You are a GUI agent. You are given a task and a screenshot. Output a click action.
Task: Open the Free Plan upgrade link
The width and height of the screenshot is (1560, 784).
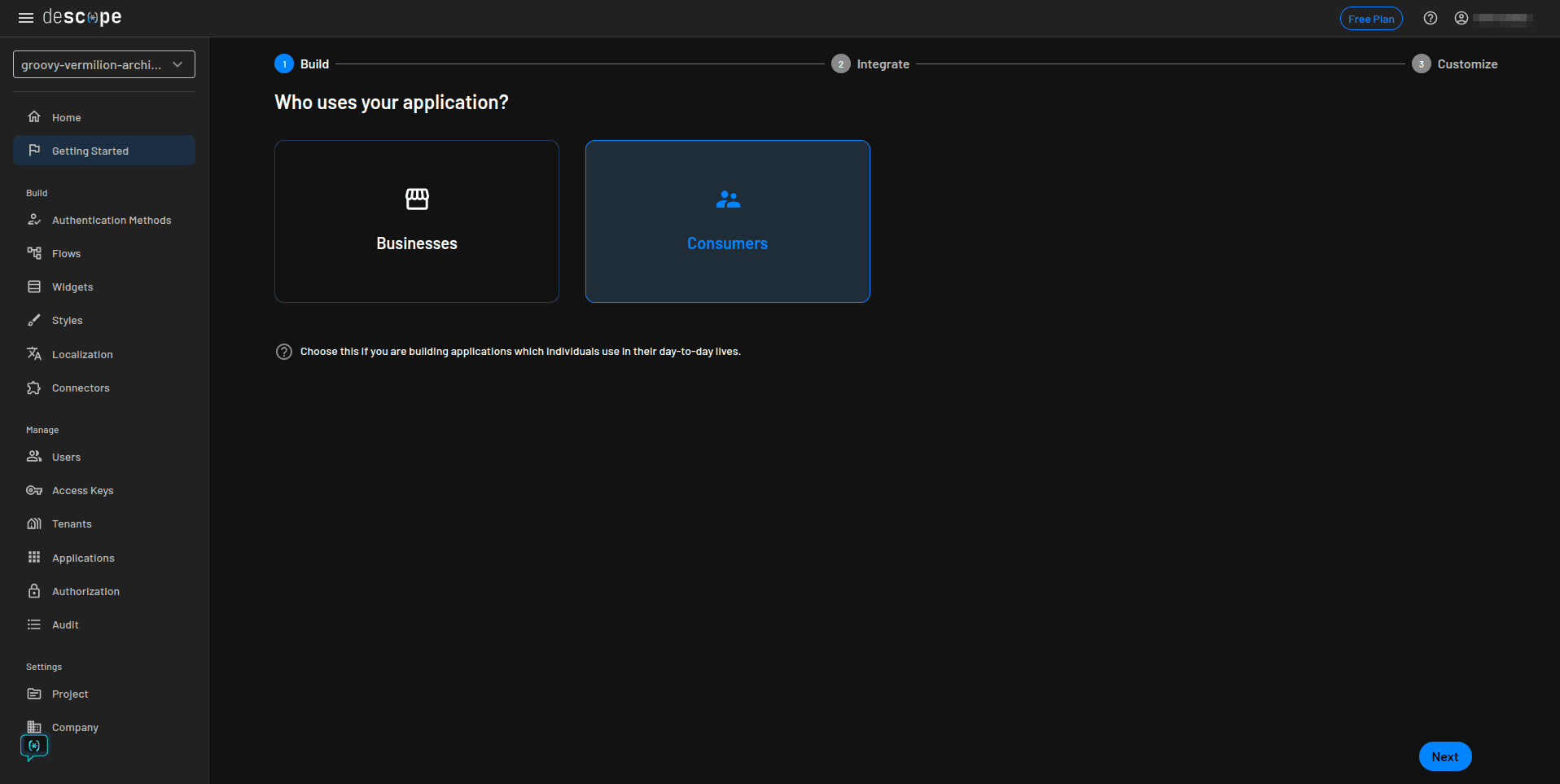pyautogui.click(x=1371, y=18)
